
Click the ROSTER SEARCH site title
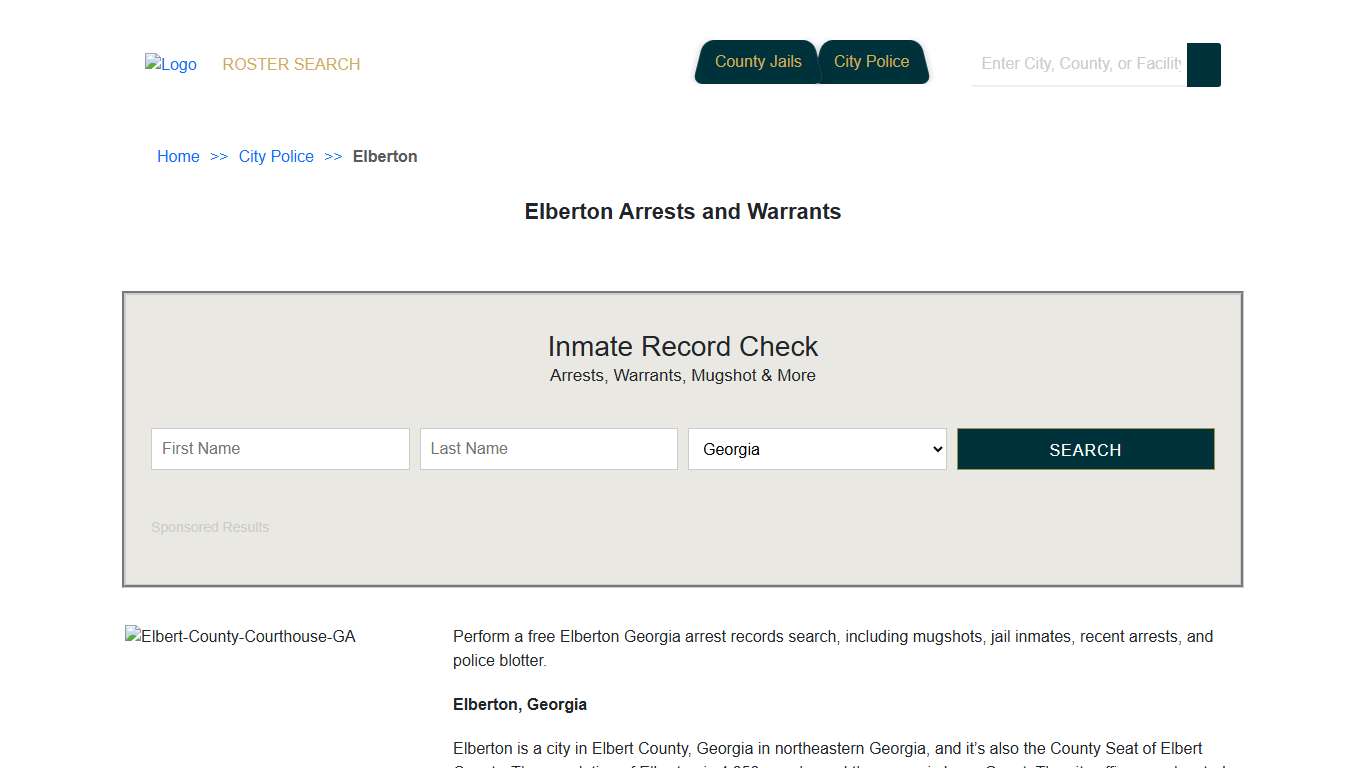tap(291, 64)
